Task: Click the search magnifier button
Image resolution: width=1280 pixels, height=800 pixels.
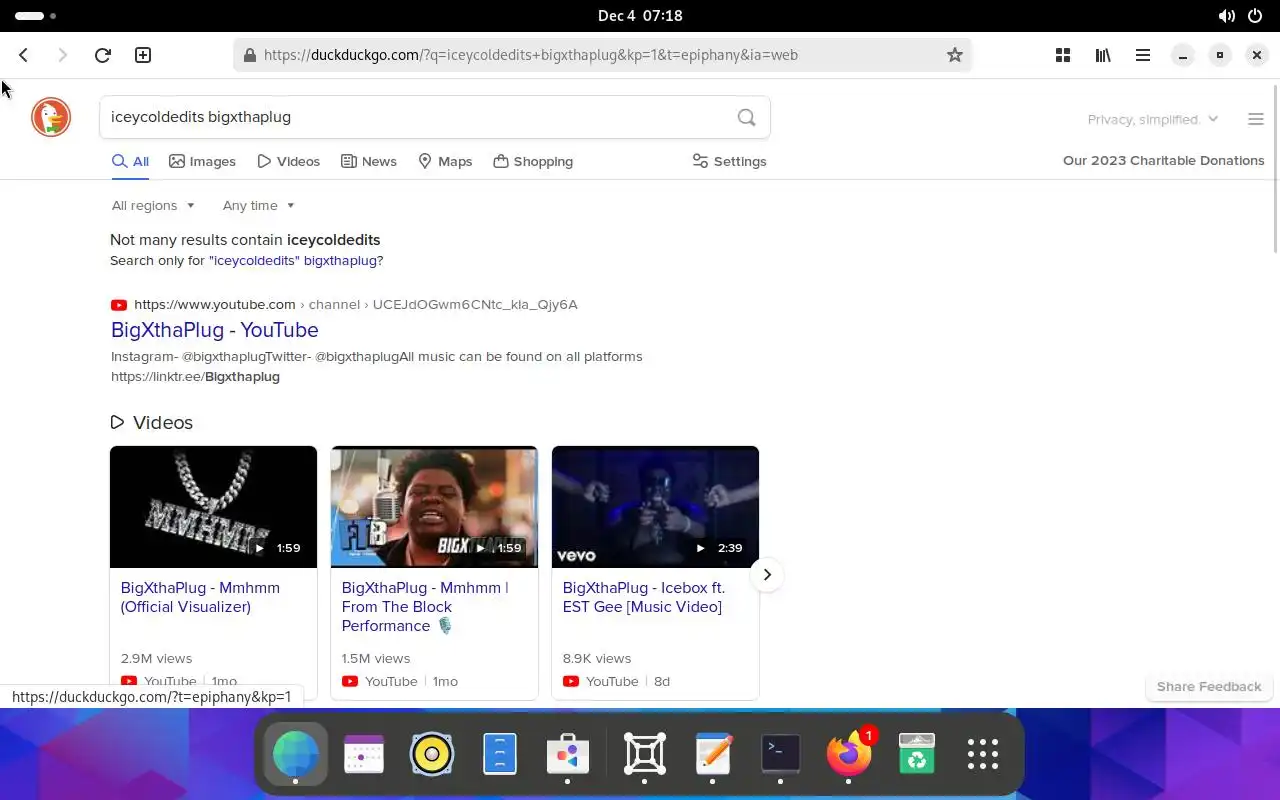Action: tap(746, 117)
